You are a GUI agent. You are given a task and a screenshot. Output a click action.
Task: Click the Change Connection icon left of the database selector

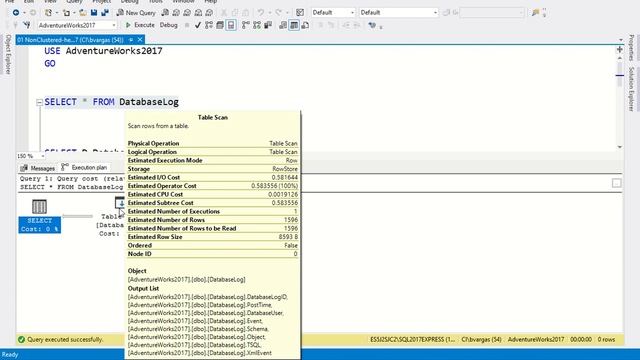pos(27,25)
